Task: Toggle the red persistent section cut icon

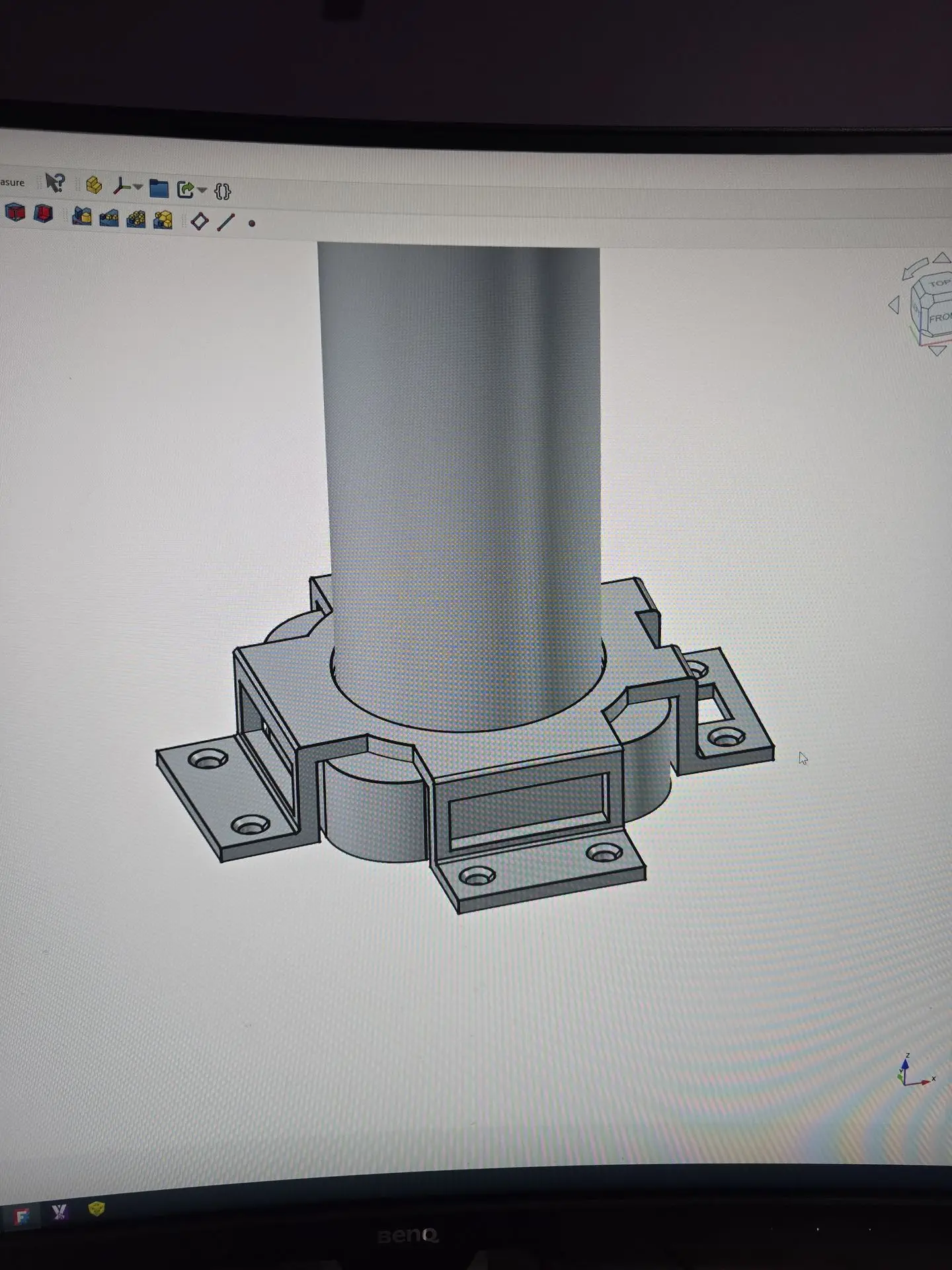Action: (x=43, y=214)
